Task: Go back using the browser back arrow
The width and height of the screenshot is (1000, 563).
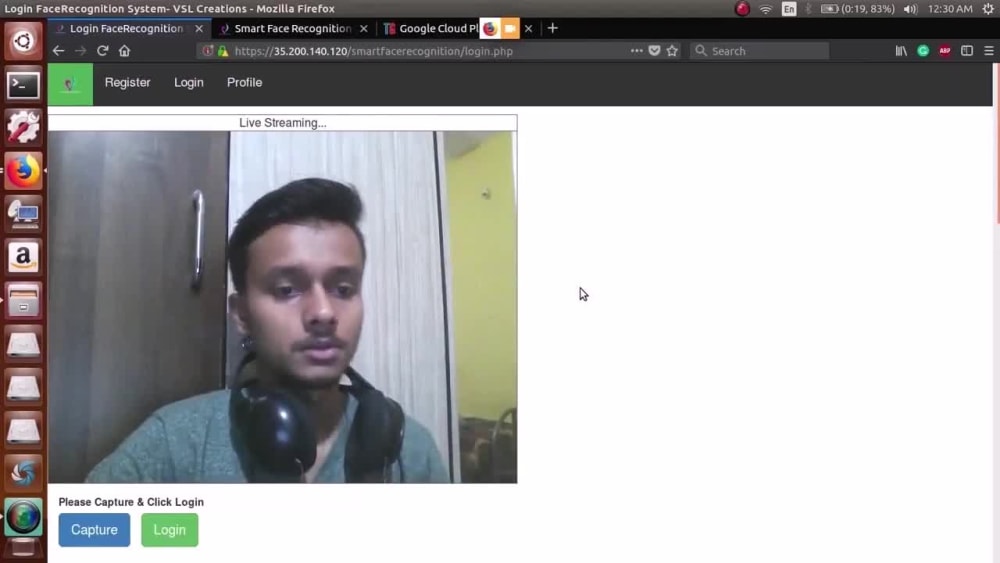Action: coord(59,51)
